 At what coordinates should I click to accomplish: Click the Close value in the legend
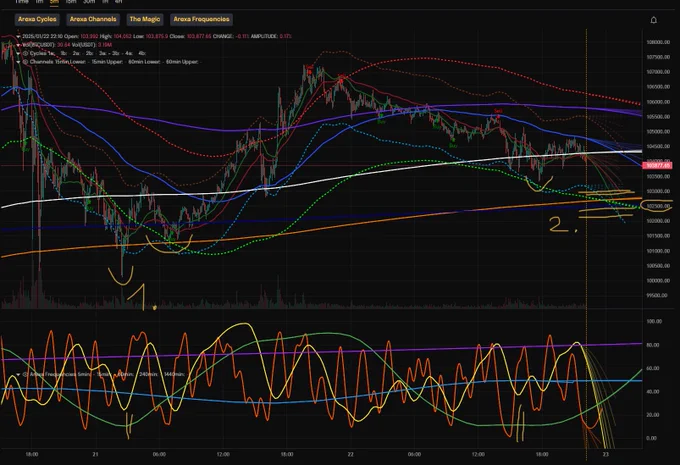[199, 36]
